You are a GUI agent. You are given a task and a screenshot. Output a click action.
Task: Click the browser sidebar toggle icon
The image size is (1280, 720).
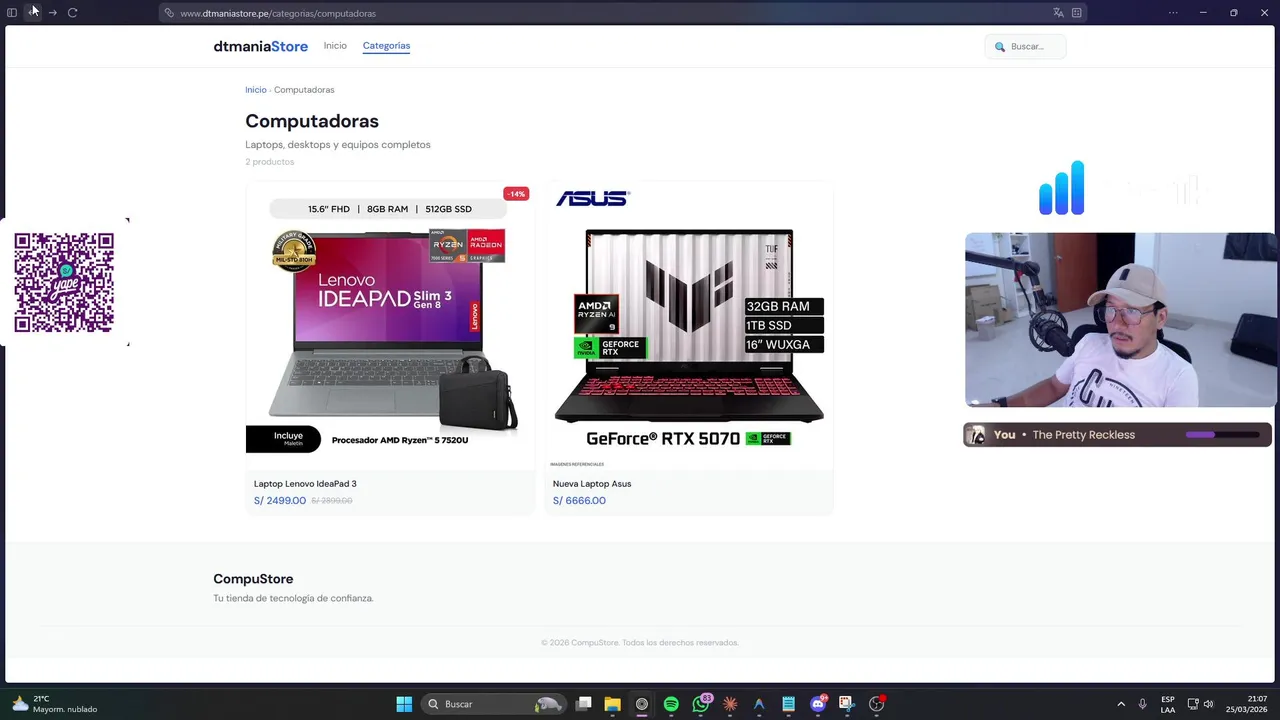point(12,13)
